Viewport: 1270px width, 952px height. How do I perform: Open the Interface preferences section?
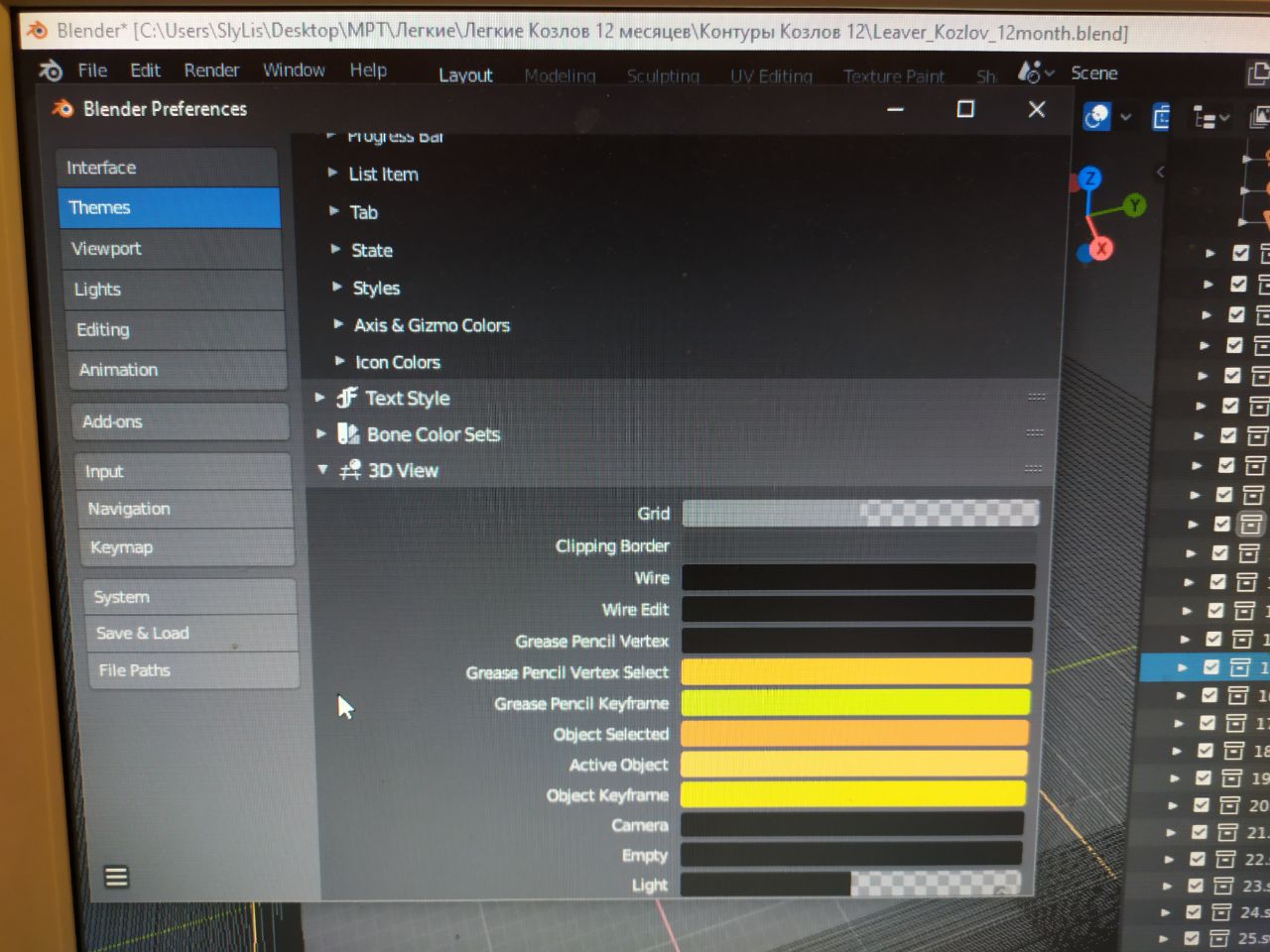pos(168,168)
